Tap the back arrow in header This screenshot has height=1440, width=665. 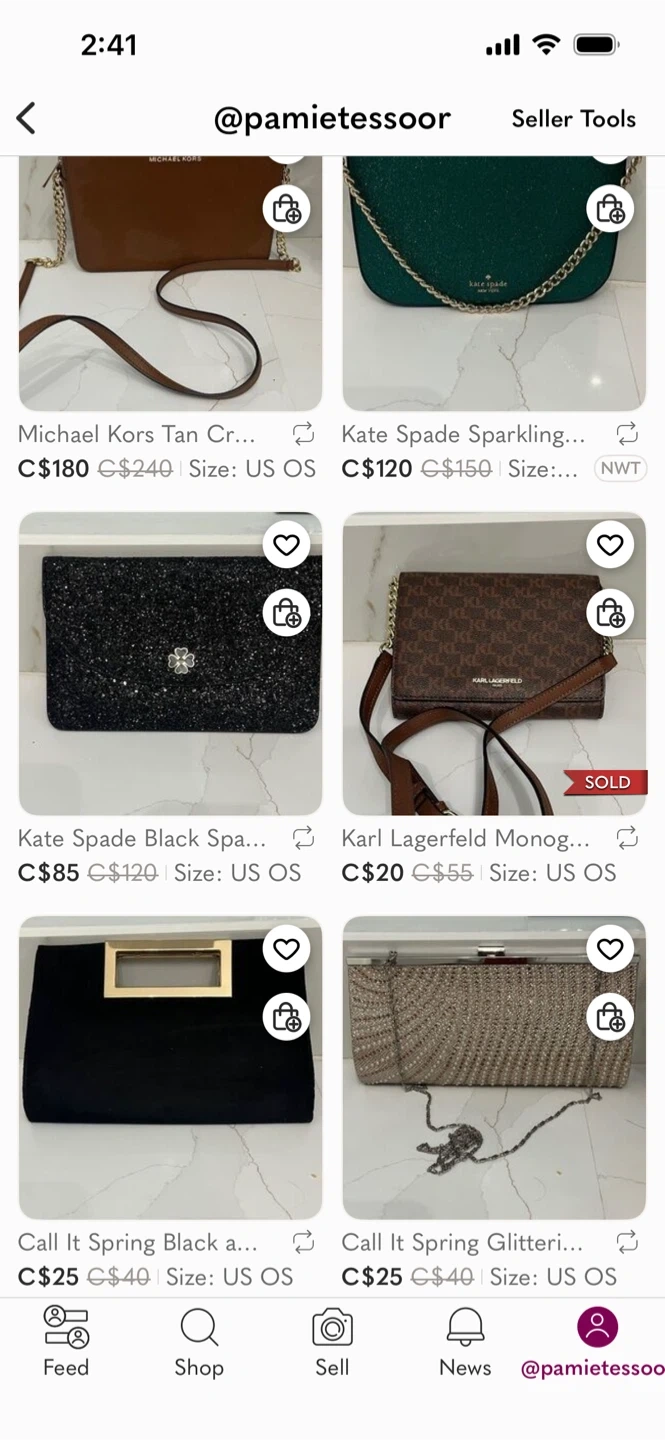pos(27,119)
